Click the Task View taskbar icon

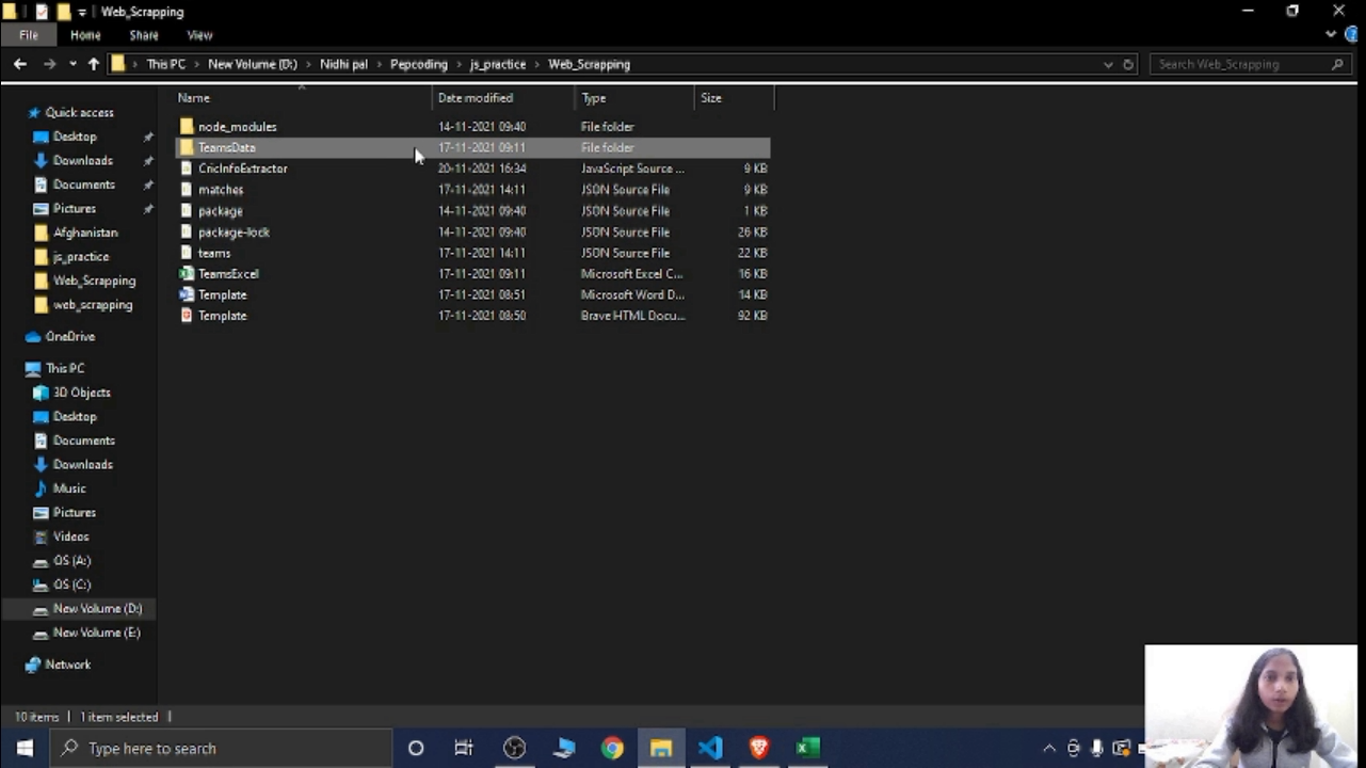pyautogui.click(x=463, y=748)
